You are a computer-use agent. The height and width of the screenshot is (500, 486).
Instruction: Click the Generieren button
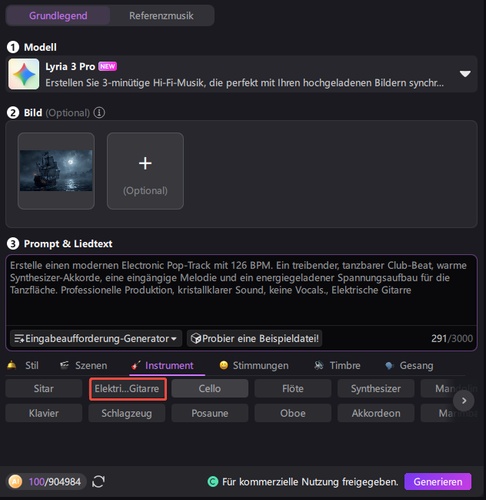438,482
